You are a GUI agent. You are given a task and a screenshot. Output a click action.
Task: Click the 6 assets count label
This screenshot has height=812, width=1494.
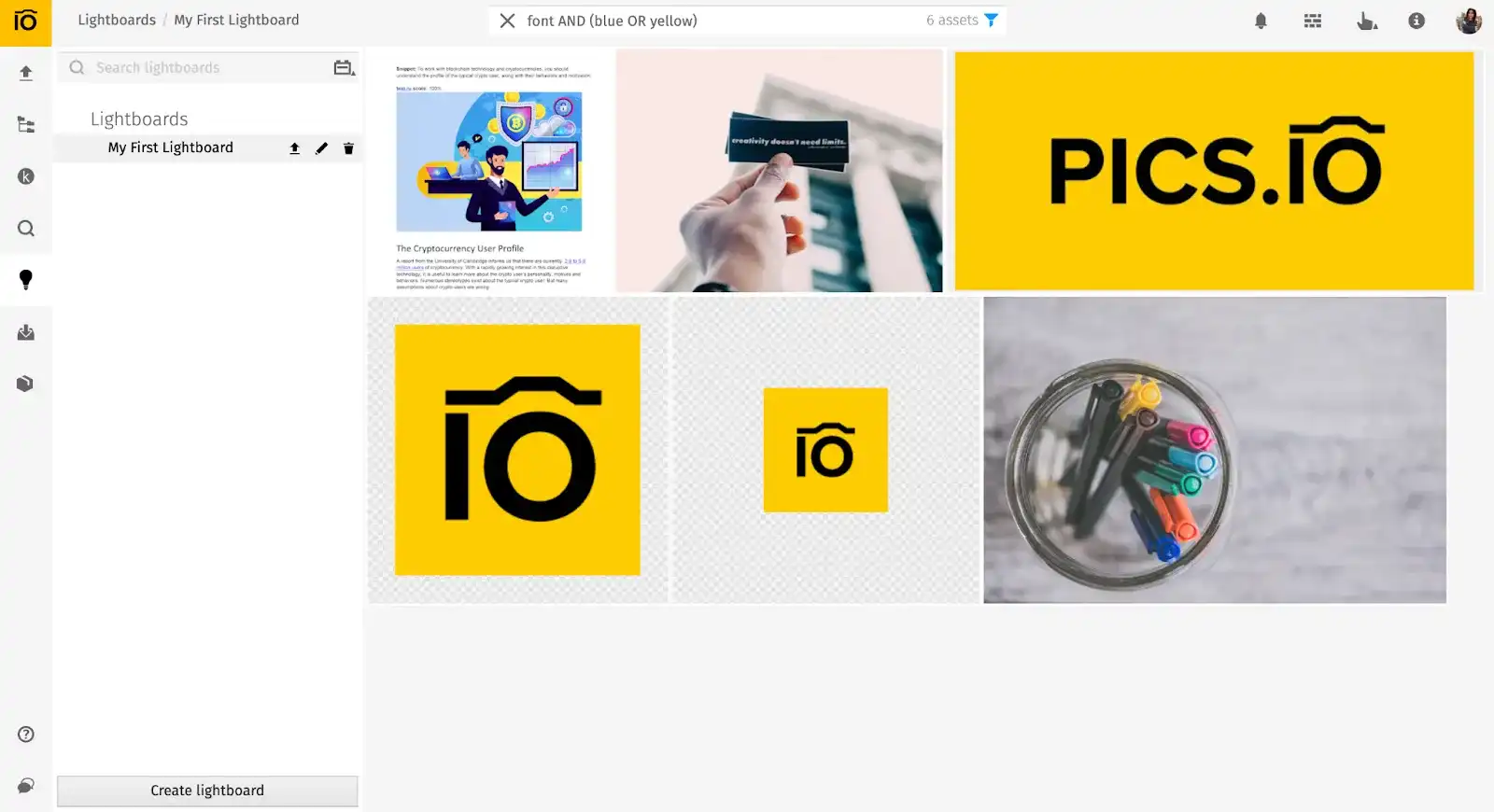click(x=951, y=21)
